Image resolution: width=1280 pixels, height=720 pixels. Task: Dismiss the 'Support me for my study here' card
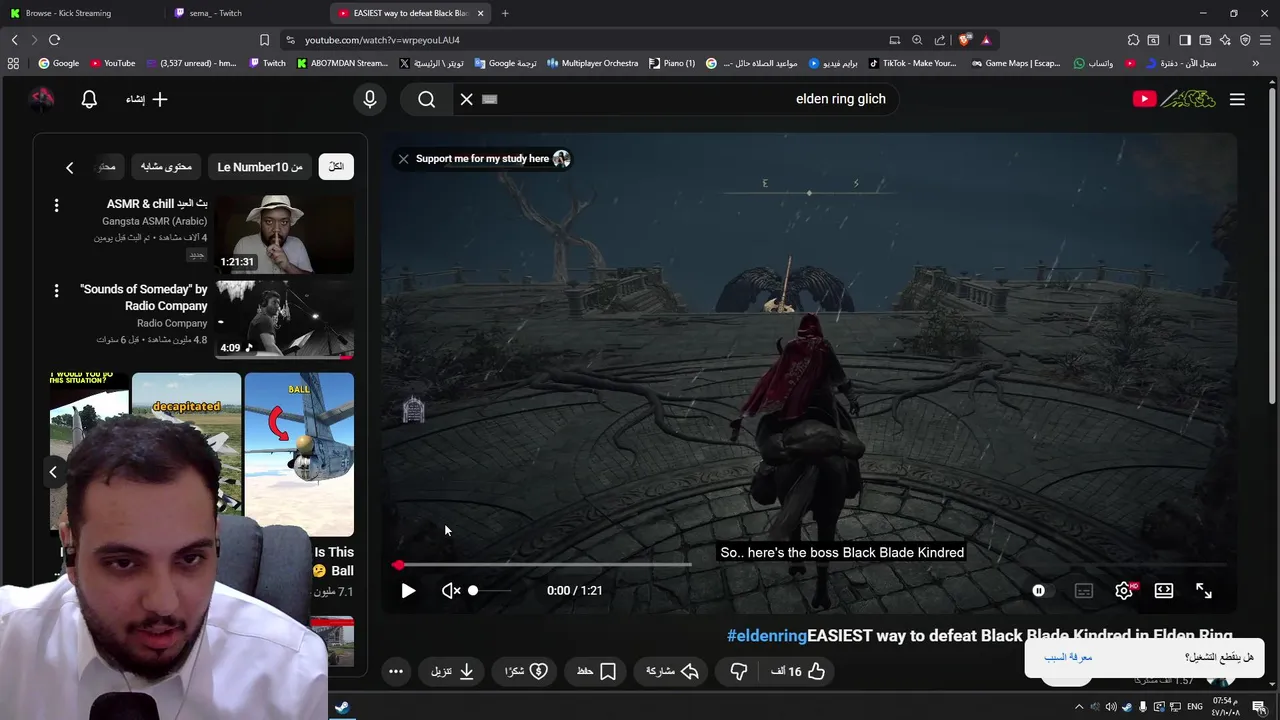403,159
